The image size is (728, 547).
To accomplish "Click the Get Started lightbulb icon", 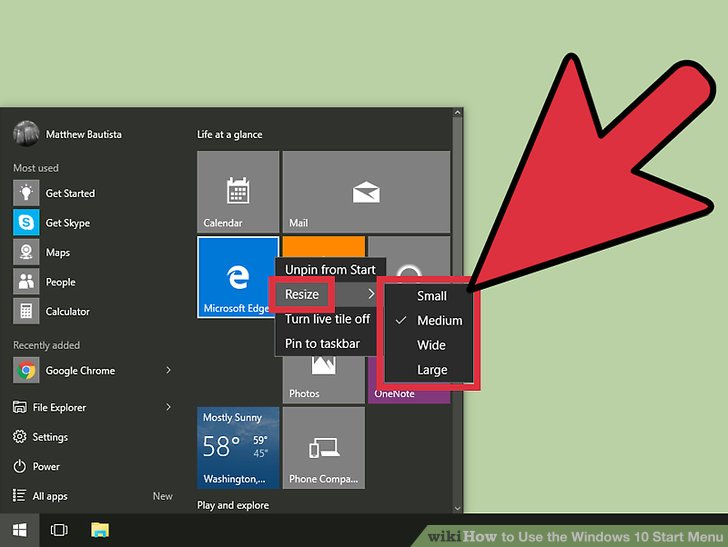I will [x=26, y=193].
